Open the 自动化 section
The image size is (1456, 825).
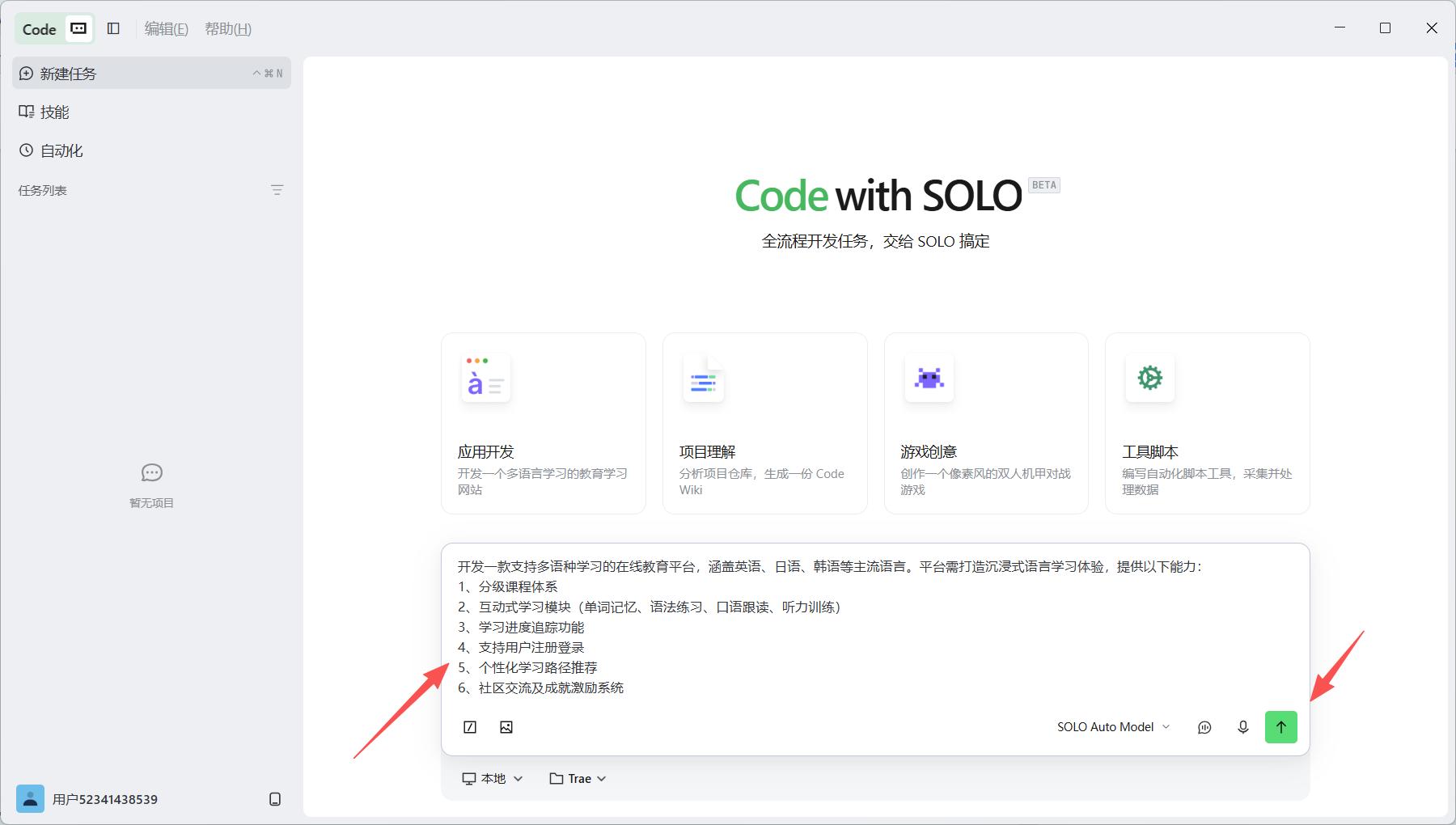coord(151,150)
